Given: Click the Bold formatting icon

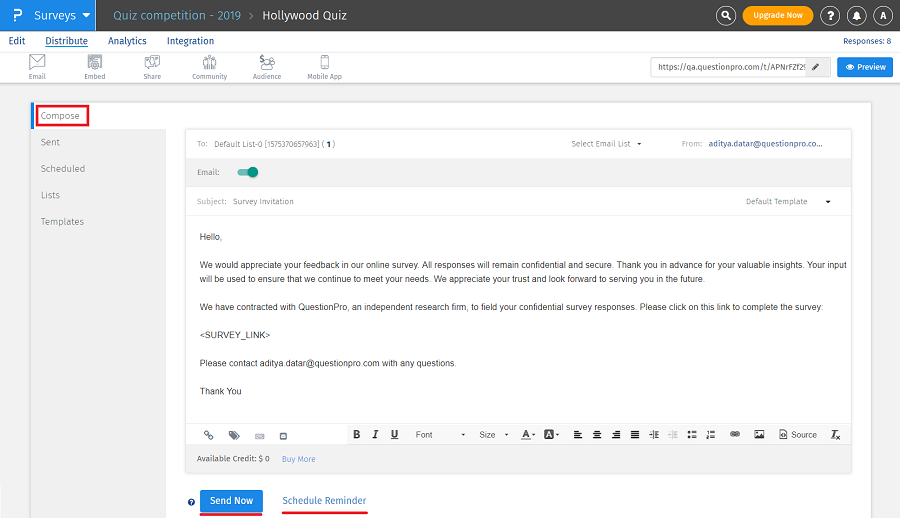Looking at the screenshot, I should tap(356, 435).
